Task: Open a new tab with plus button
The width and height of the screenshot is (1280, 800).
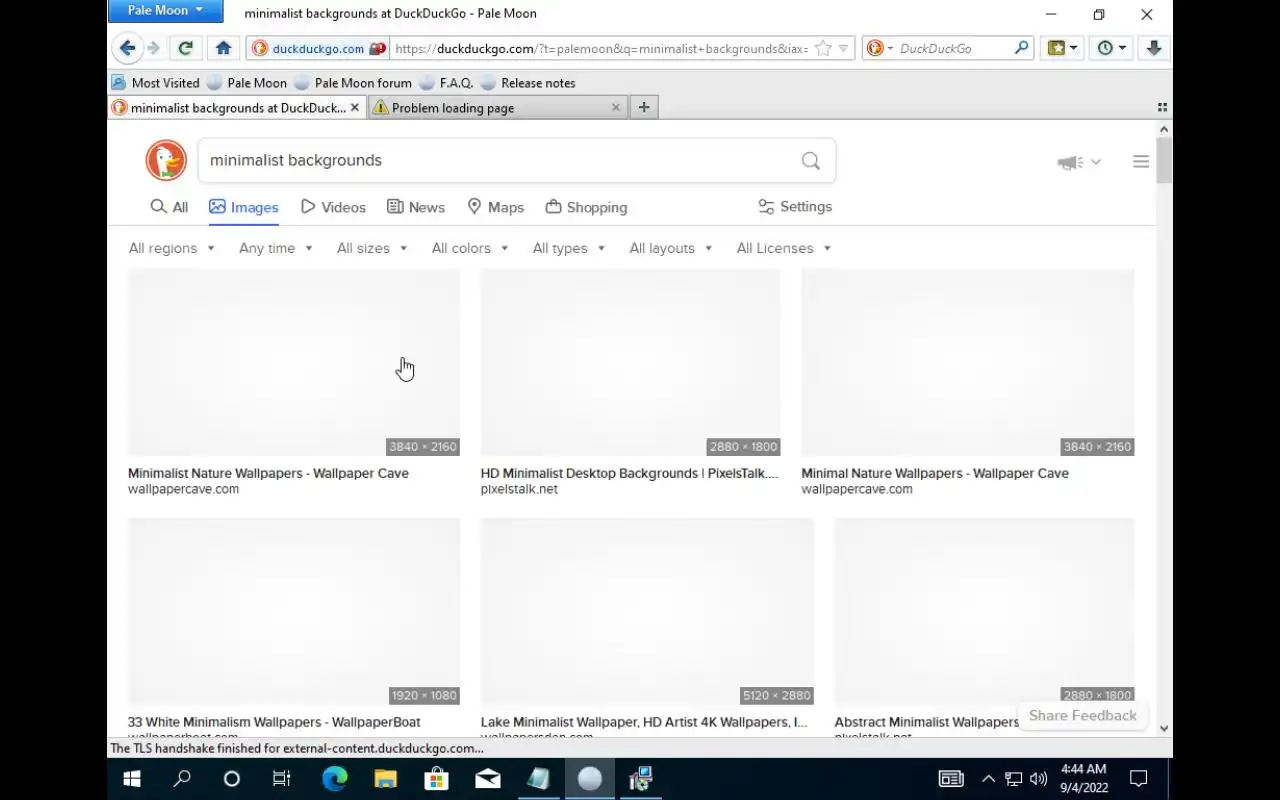Action: pyautogui.click(x=644, y=107)
